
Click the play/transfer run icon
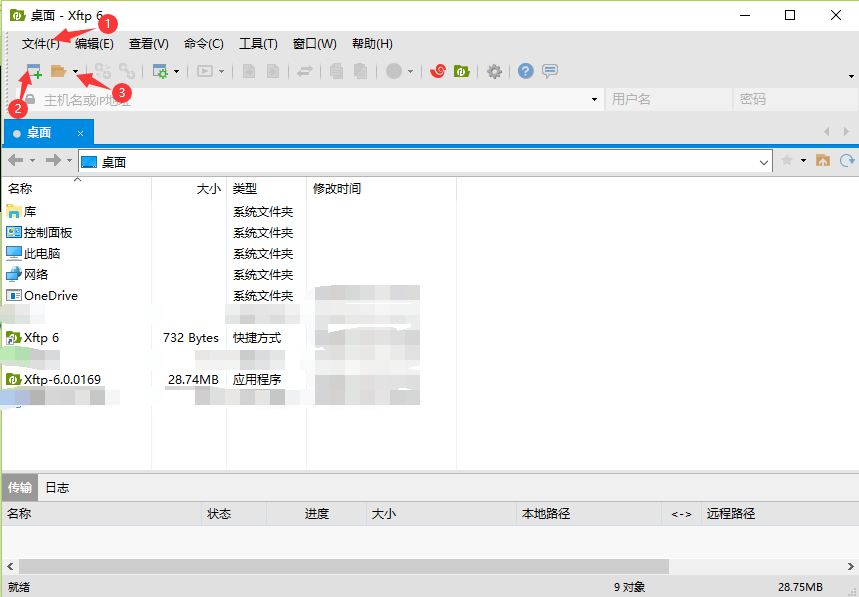point(205,71)
